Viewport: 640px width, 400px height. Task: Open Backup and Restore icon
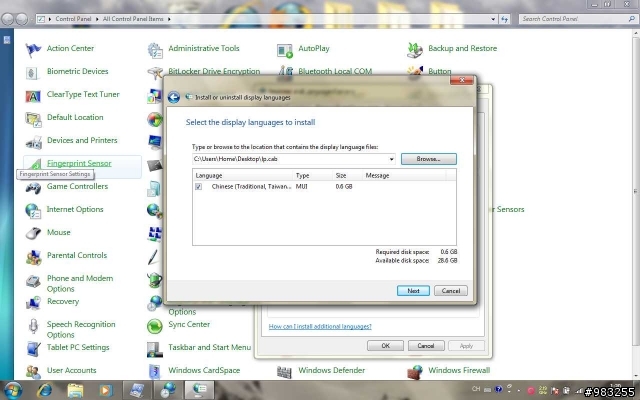(415, 50)
